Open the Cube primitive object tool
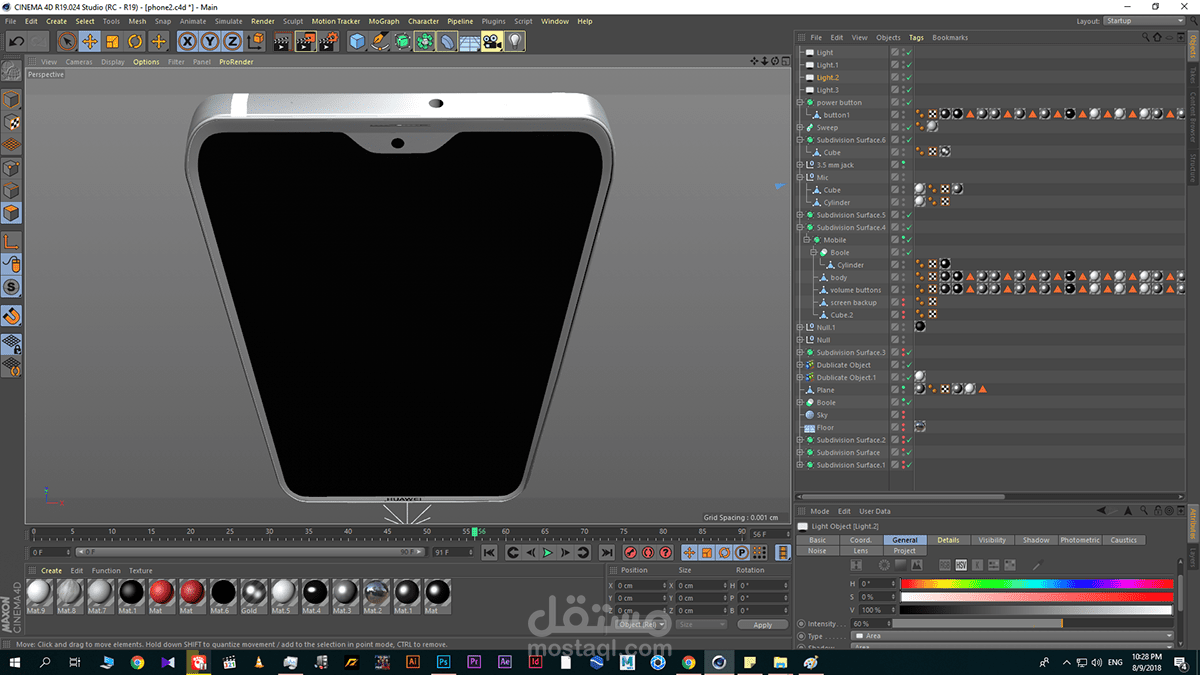 (357, 41)
